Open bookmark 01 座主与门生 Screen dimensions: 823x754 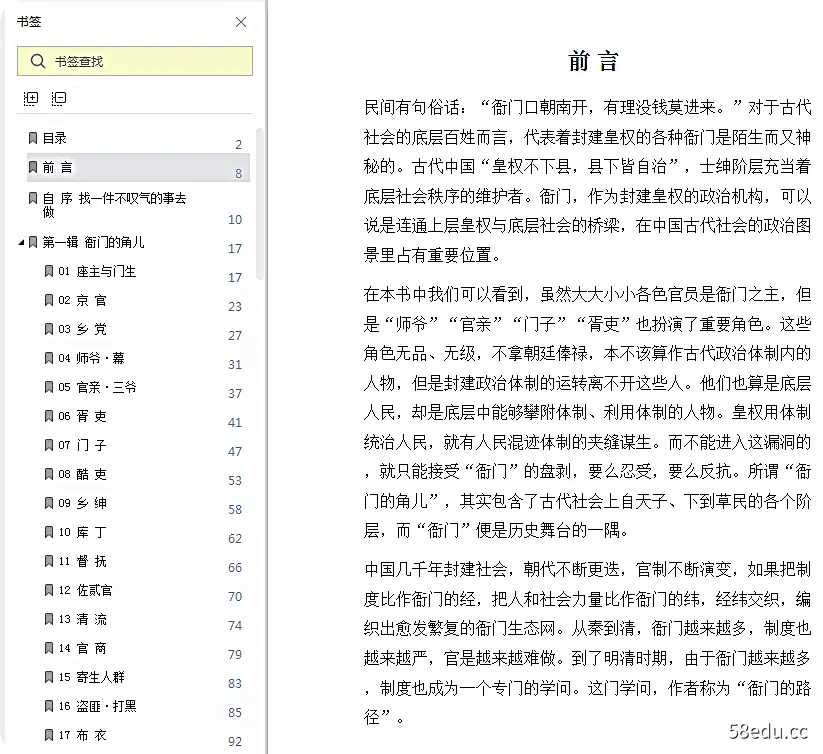[x=97, y=271]
